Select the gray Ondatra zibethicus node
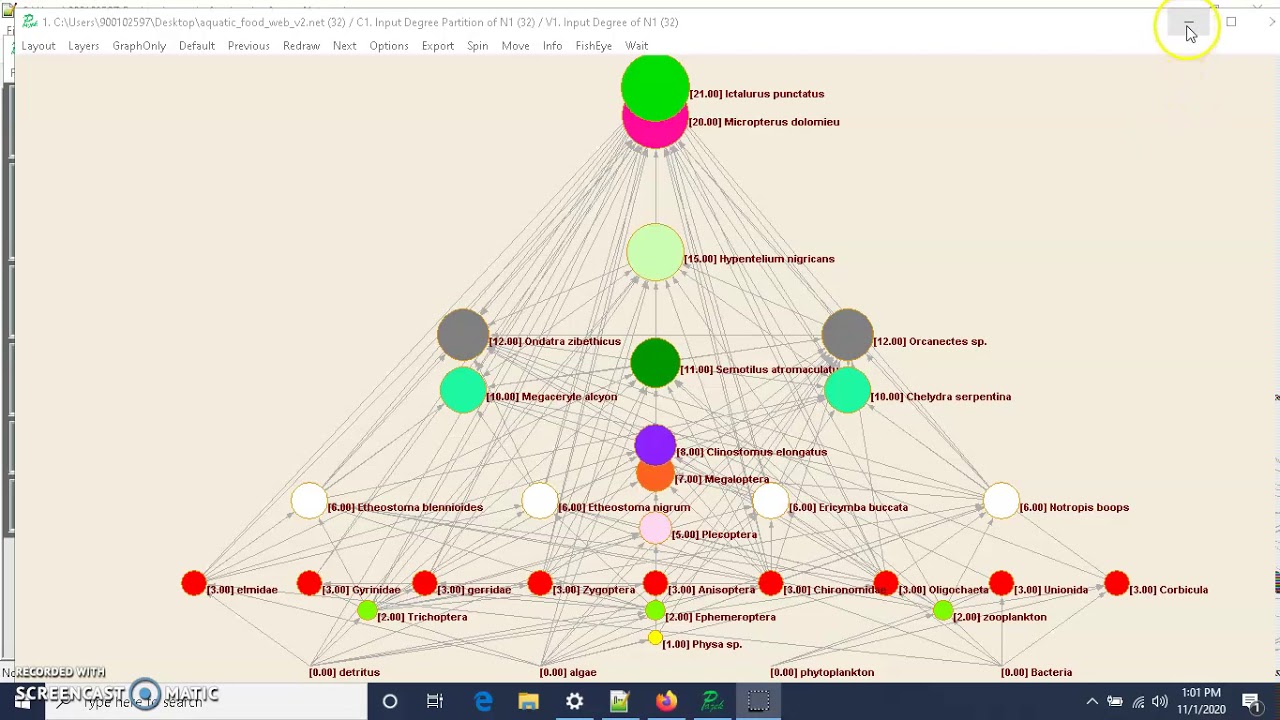Image resolution: width=1280 pixels, height=720 pixels. tap(463, 334)
